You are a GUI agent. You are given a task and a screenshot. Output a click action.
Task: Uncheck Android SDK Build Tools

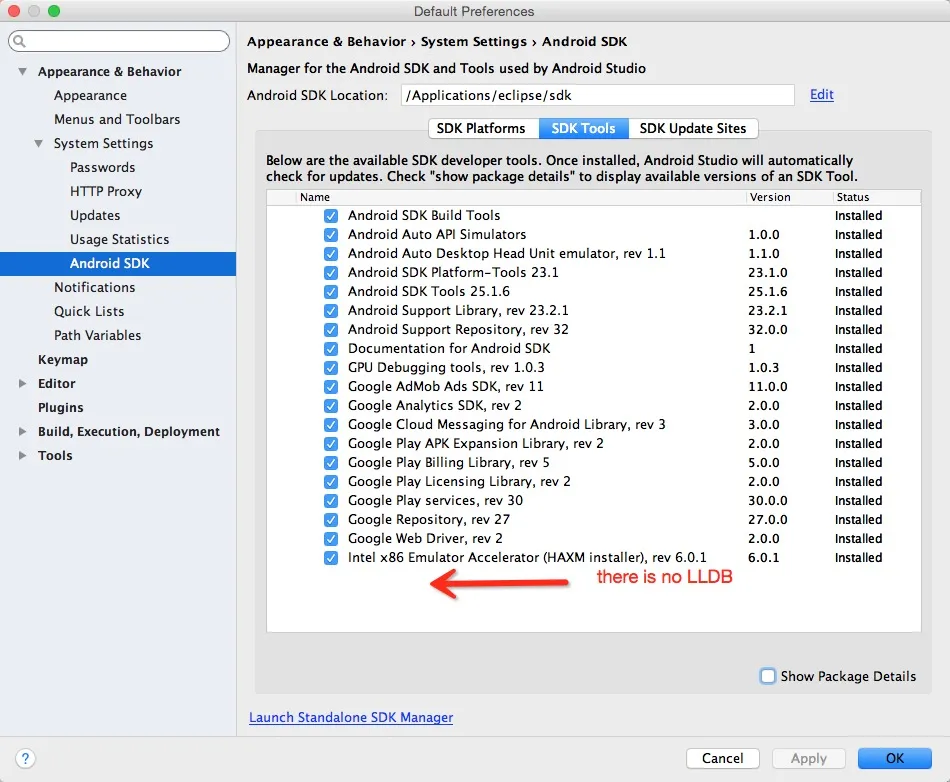331,216
